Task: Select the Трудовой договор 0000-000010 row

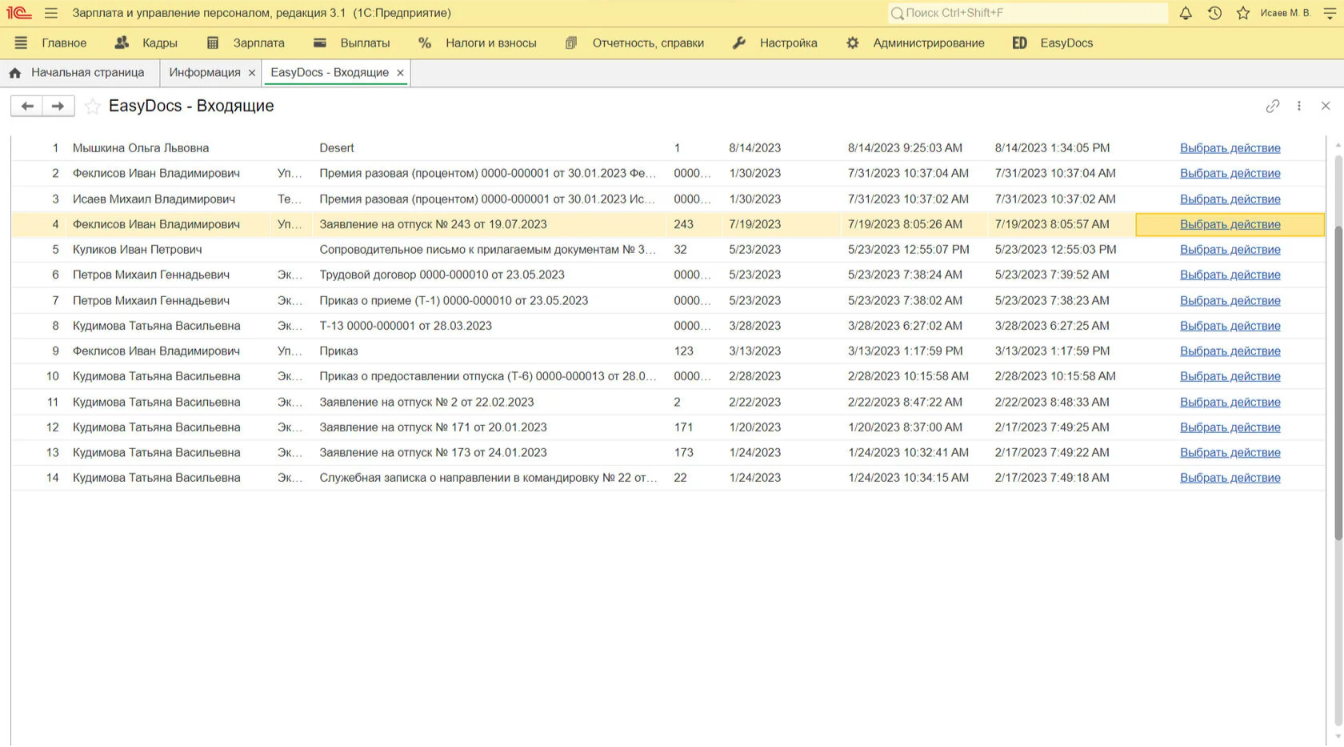Action: point(441,275)
